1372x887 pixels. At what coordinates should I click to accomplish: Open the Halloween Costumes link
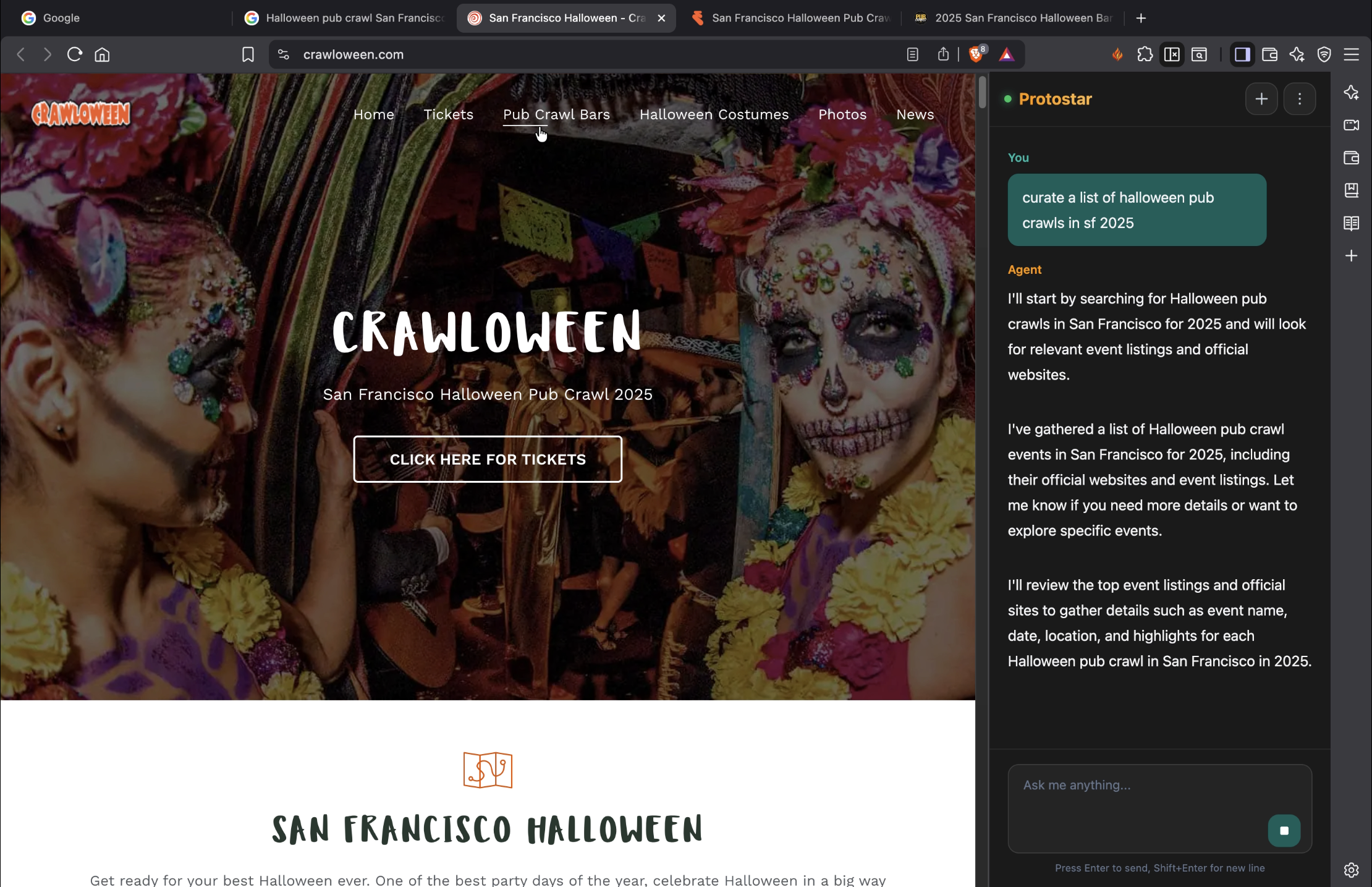point(714,114)
